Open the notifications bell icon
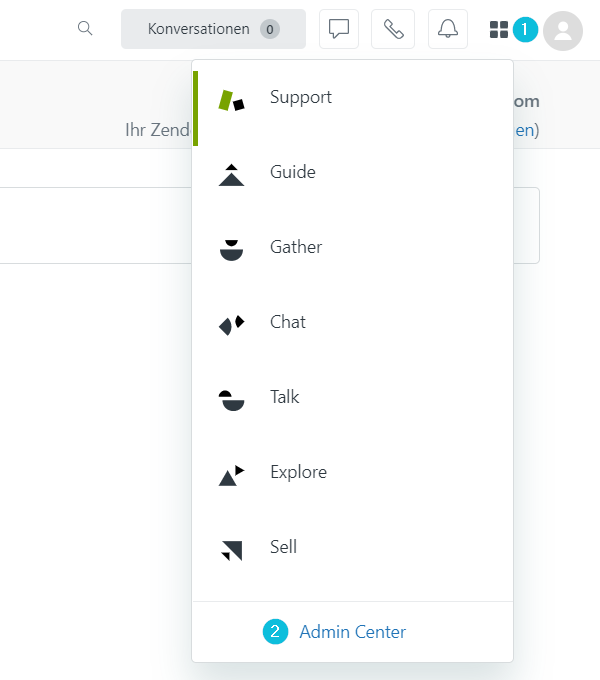600x680 pixels. (448, 29)
